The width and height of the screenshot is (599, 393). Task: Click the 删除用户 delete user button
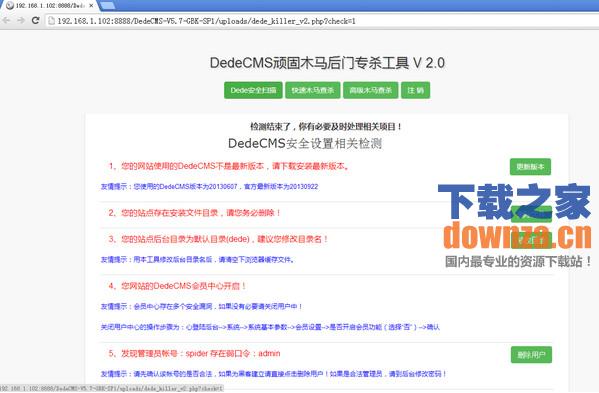pos(531,355)
